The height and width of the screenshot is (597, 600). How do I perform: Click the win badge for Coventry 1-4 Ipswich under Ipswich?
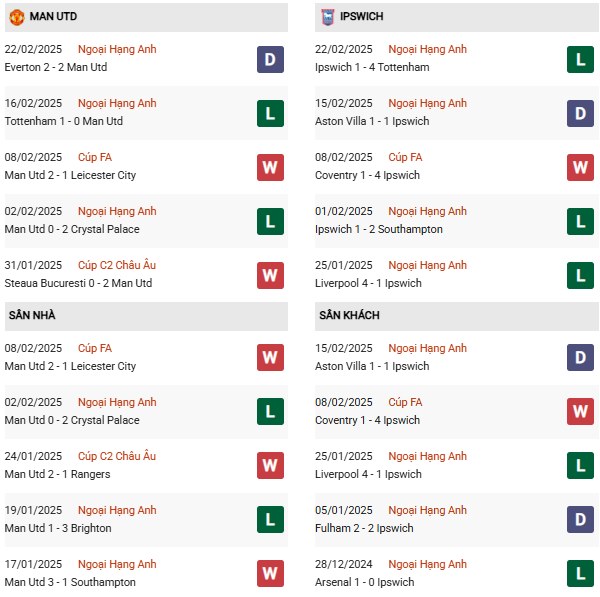[580, 167]
